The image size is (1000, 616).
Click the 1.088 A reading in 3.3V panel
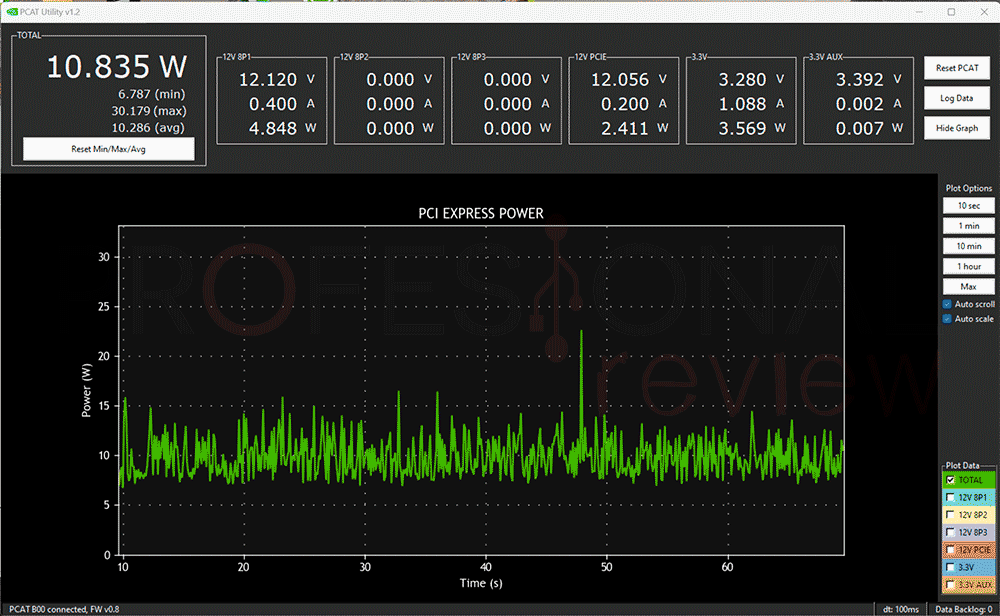coord(751,104)
